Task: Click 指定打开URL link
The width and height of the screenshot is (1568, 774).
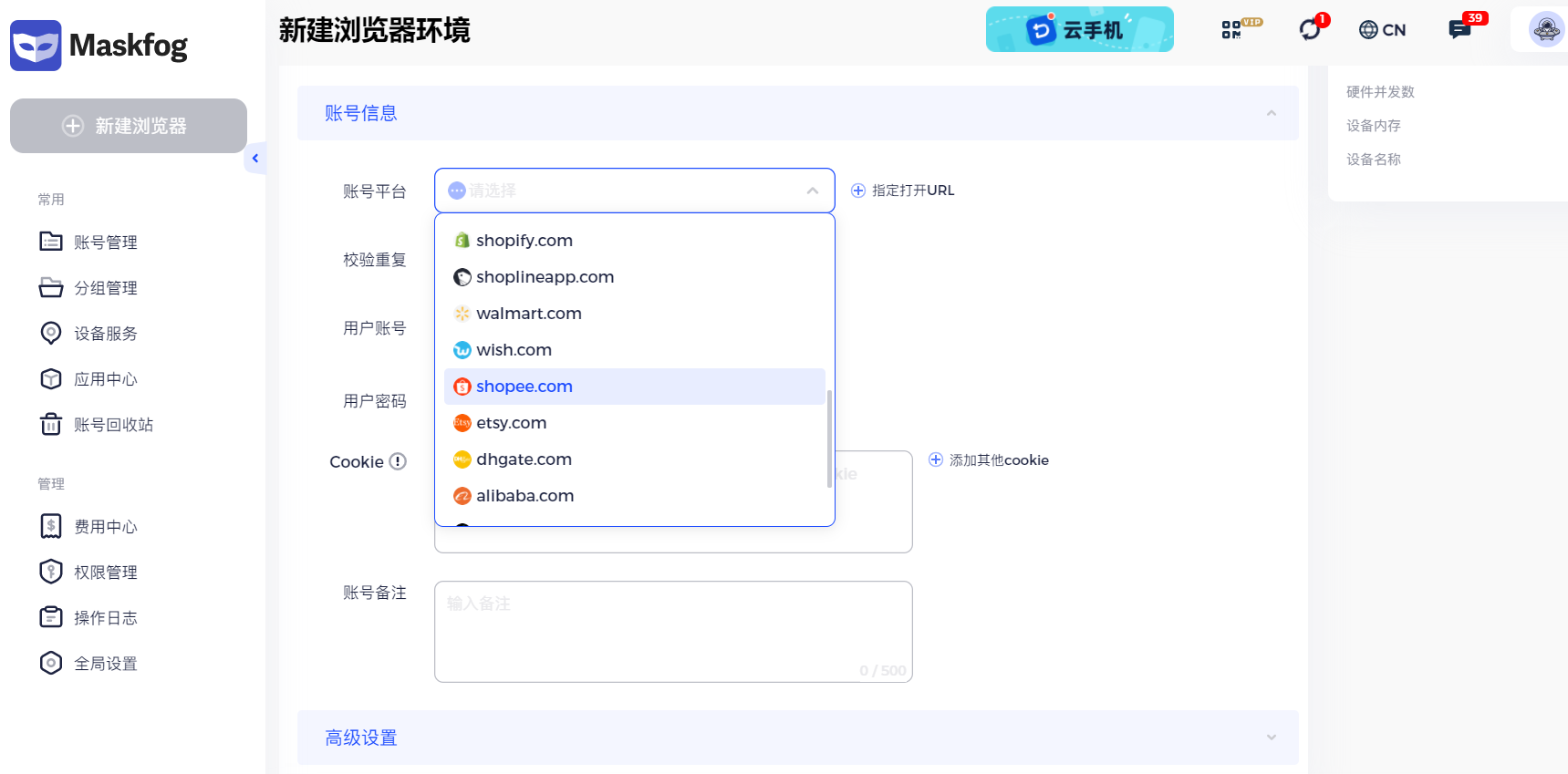Action: 903,191
